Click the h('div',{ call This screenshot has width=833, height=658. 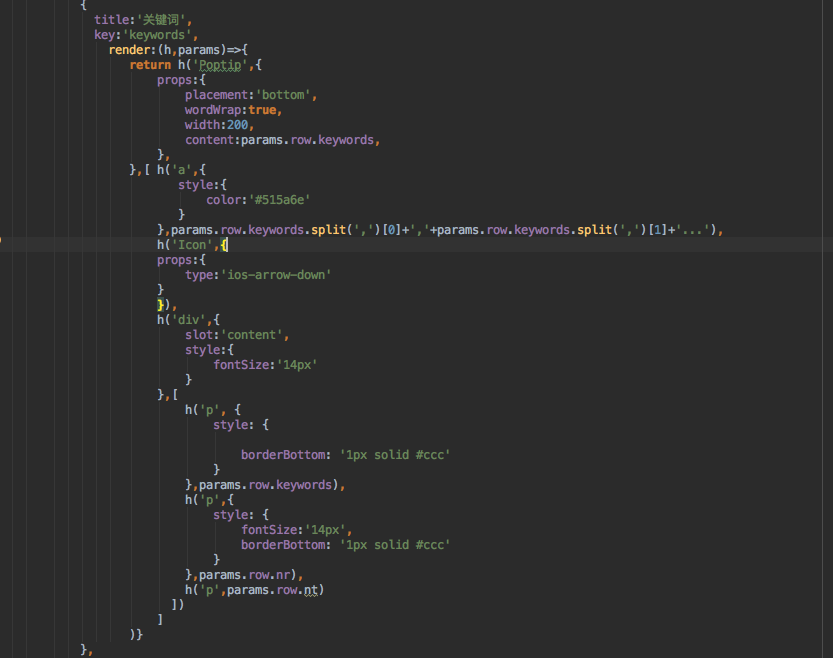pos(188,320)
